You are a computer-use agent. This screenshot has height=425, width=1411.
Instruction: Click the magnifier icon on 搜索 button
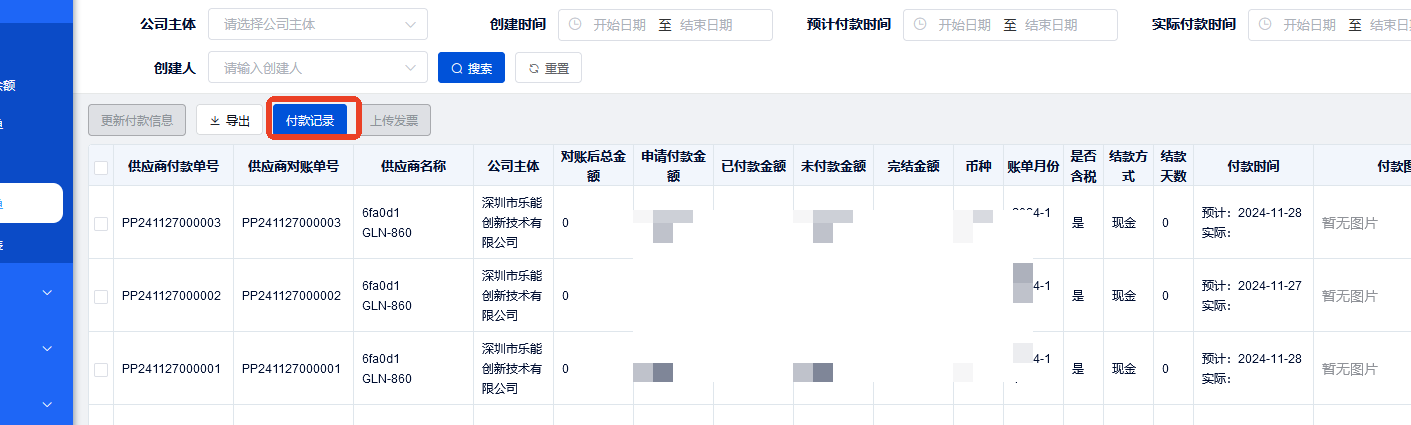tap(457, 69)
